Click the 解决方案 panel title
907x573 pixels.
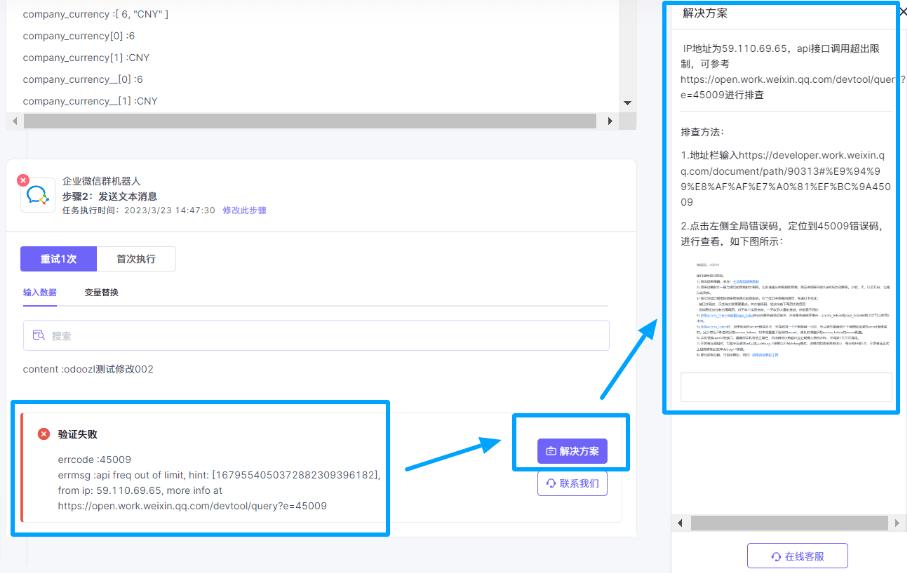pos(705,13)
